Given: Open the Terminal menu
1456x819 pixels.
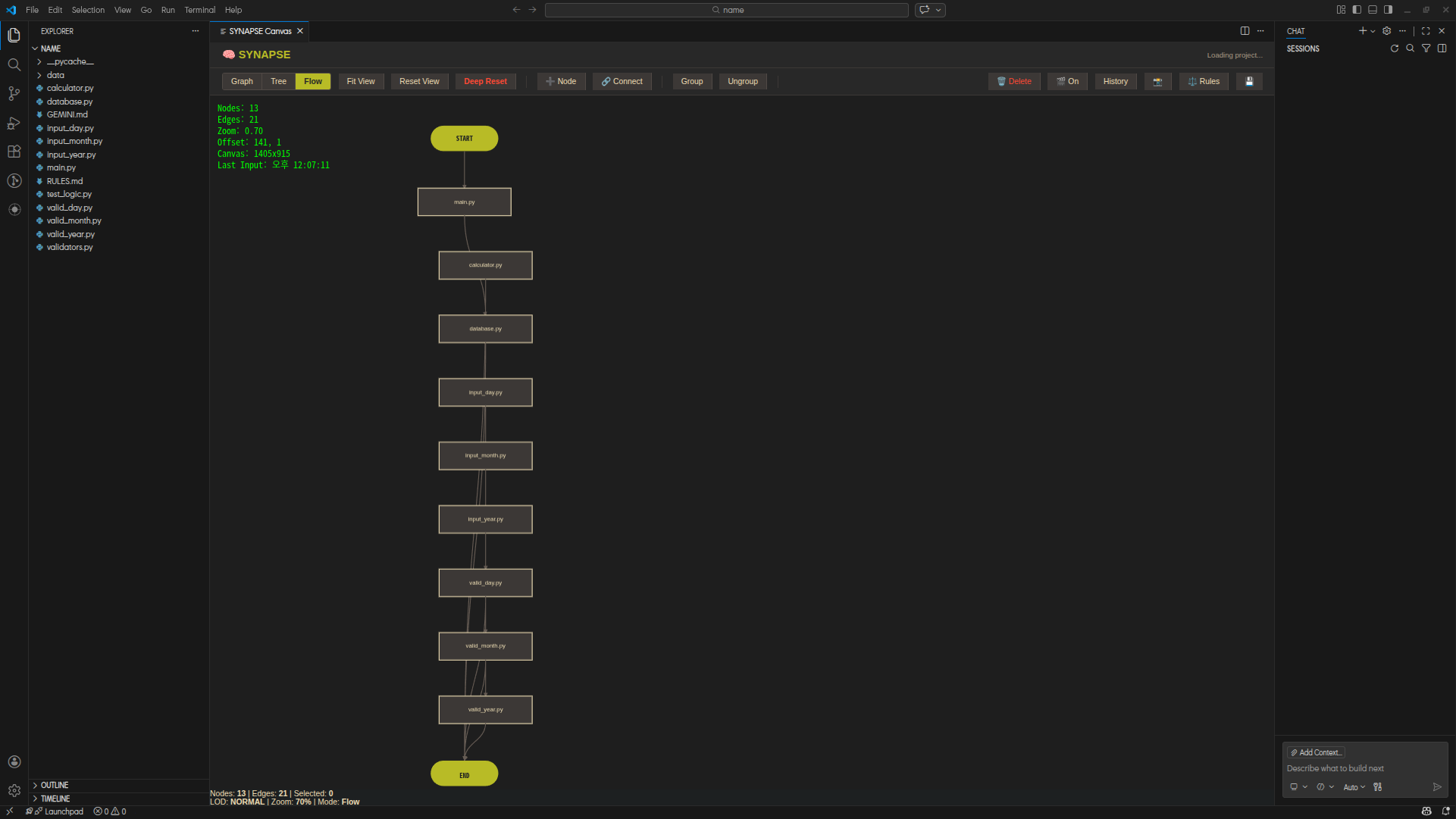Looking at the screenshot, I should [x=199, y=10].
